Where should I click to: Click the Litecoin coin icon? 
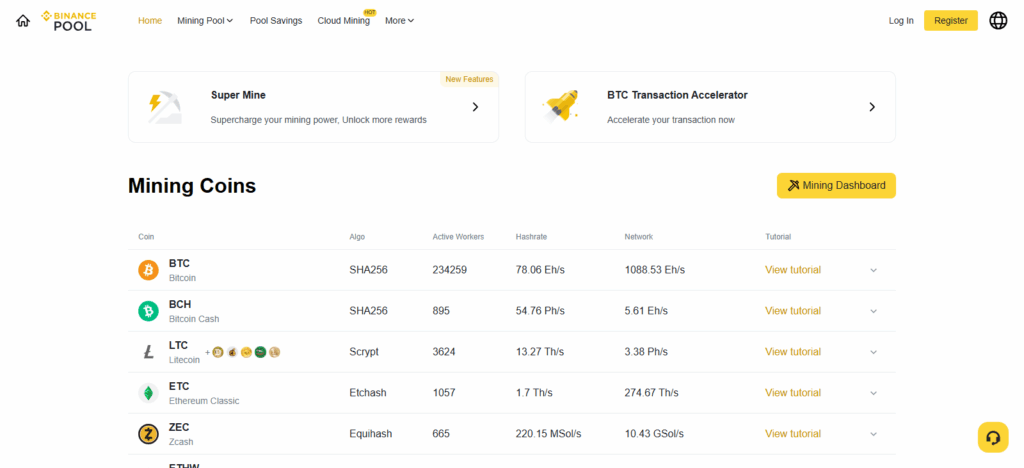[148, 352]
